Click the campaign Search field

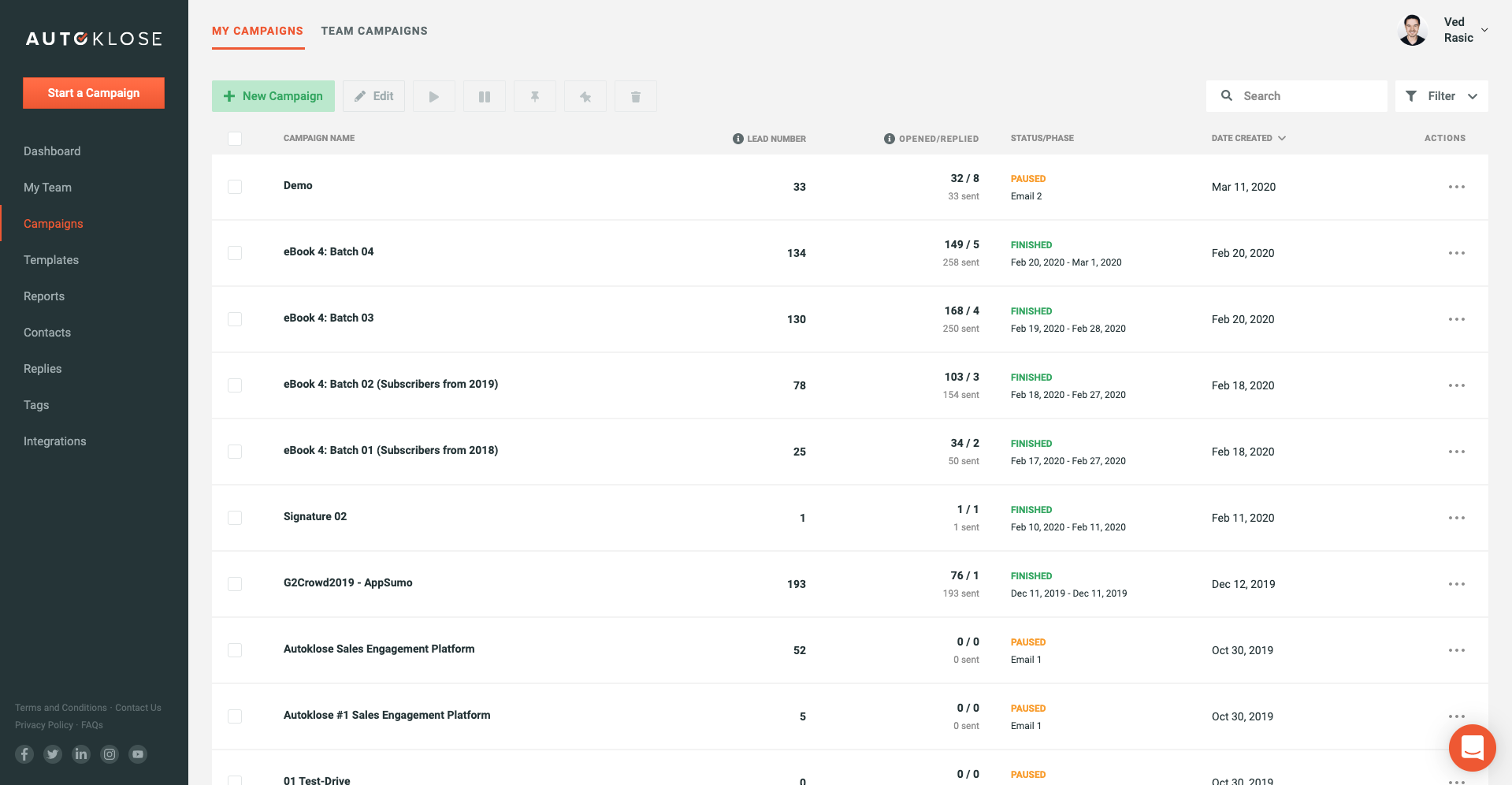tap(1297, 96)
